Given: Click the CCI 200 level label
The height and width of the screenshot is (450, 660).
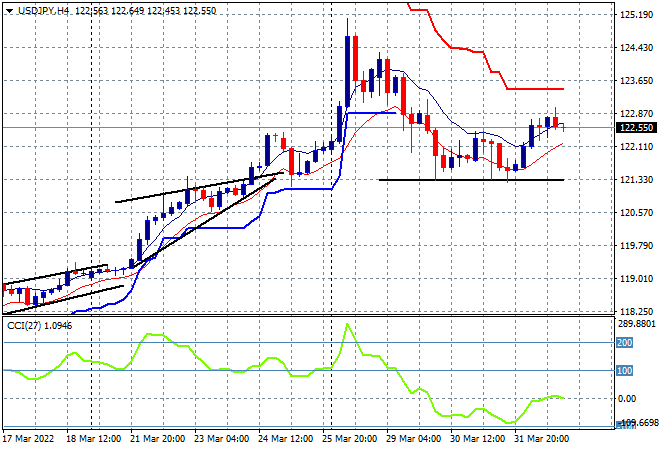Looking at the screenshot, I should 625,343.
